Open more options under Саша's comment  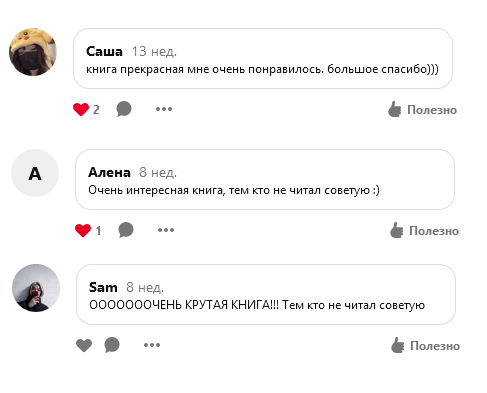[x=164, y=109]
